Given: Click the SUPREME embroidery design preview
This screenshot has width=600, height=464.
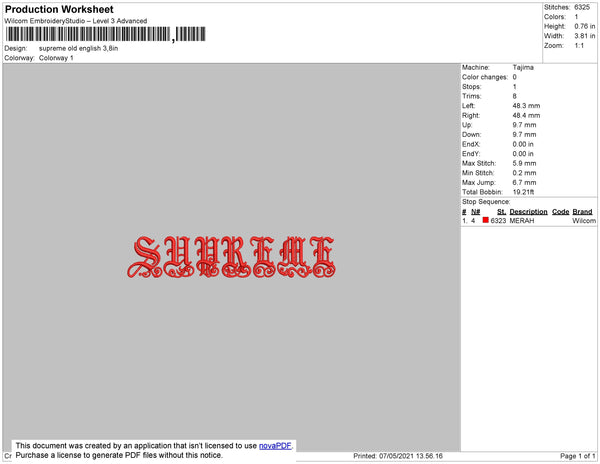Looking at the screenshot, I should [x=231, y=257].
